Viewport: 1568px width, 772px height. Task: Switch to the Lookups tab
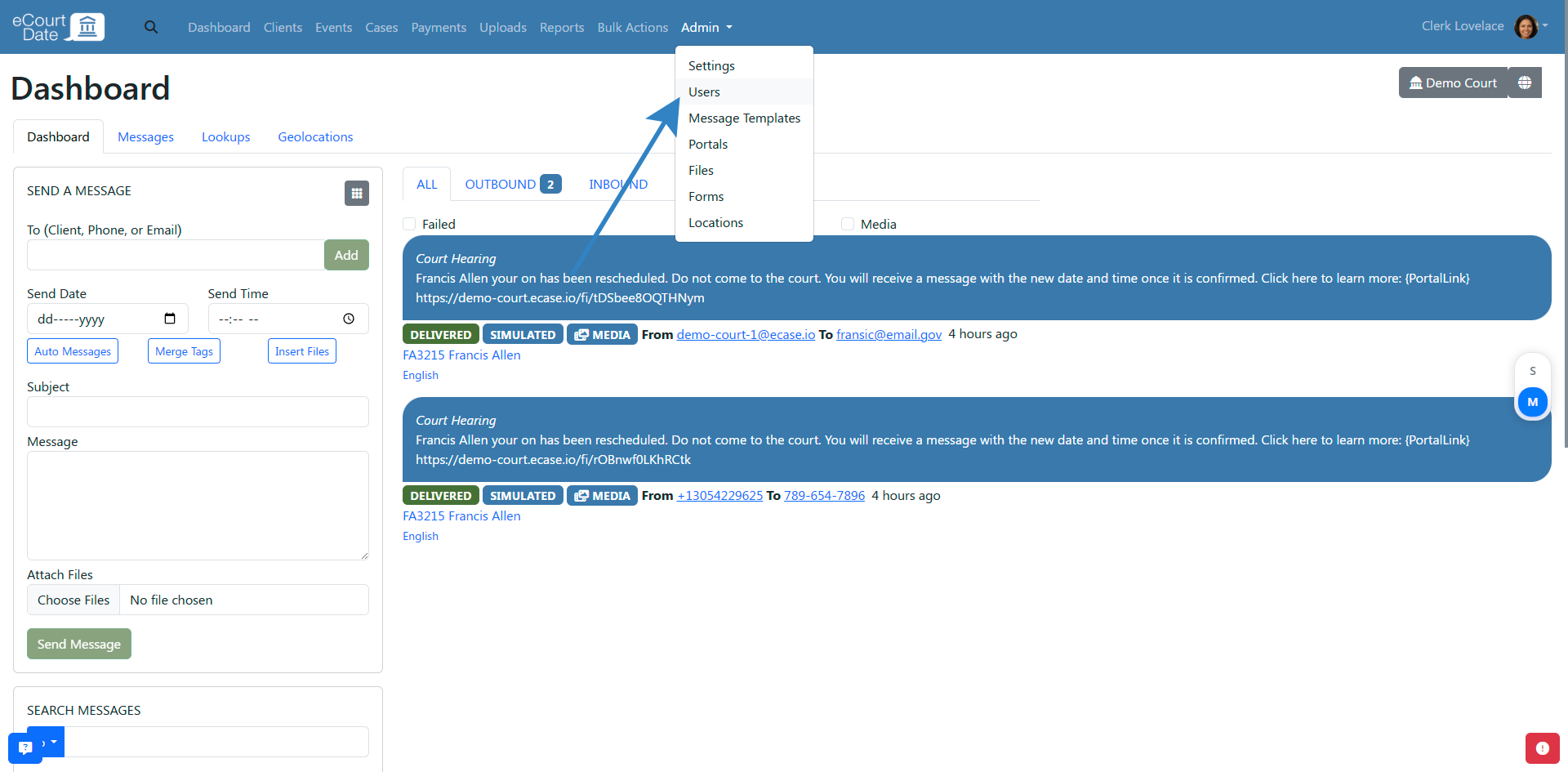point(226,136)
